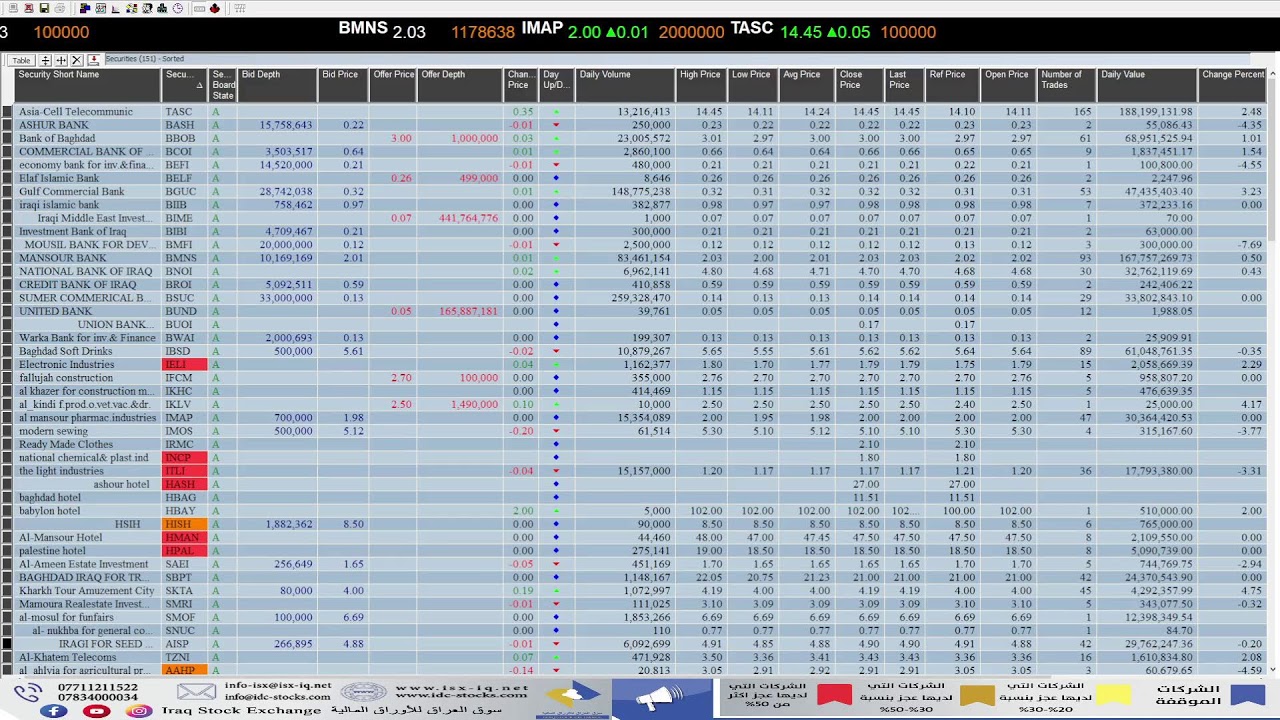Tick the row marker for UNITED BANK
The height and width of the screenshot is (720, 1280).
pyautogui.click(x=7, y=311)
